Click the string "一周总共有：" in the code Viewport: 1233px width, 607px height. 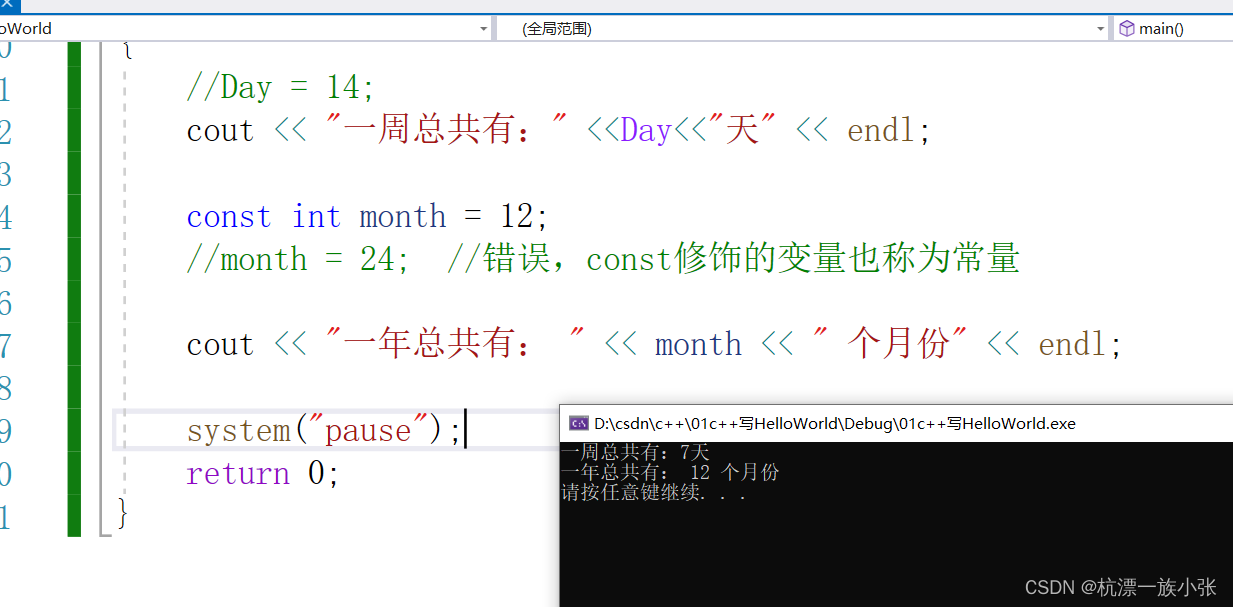(x=448, y=131)
